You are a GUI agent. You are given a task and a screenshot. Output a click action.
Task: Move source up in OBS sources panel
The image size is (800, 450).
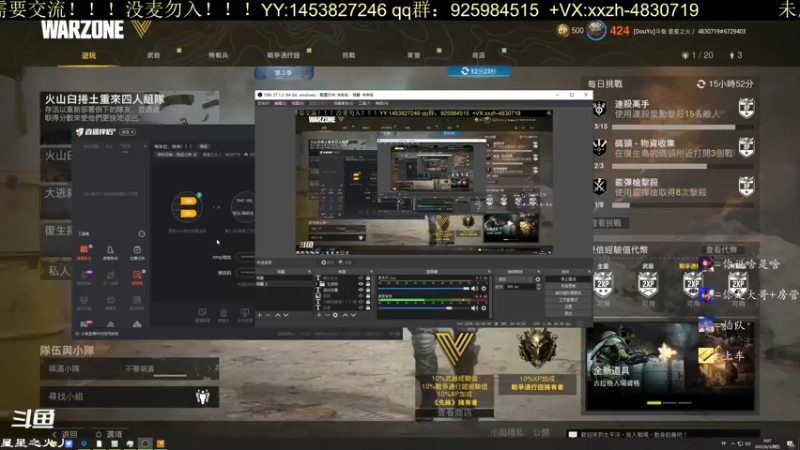pyautogui.click(x=345, y=315)
